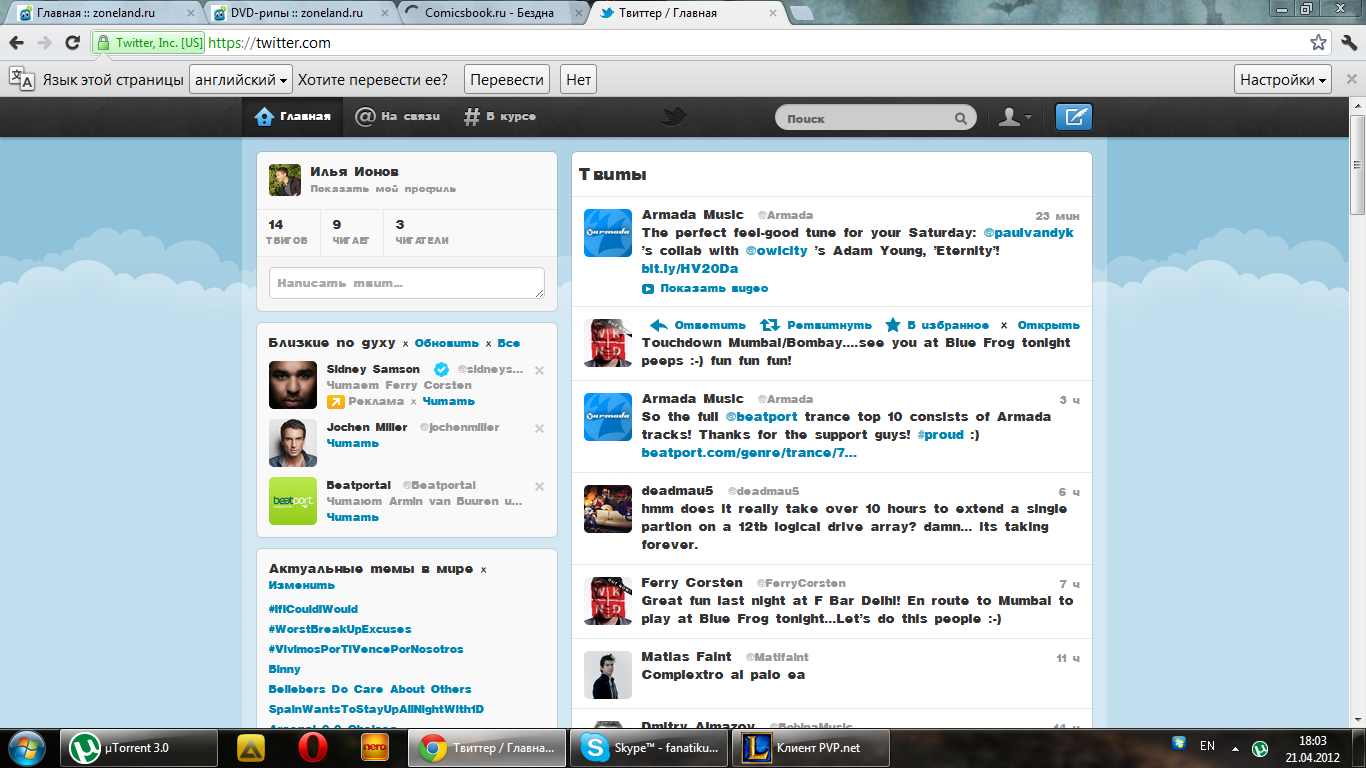Screen dimensions: 1366x768
Task: Click Открыть on the expanded tweet
Action: [1048, 325]
